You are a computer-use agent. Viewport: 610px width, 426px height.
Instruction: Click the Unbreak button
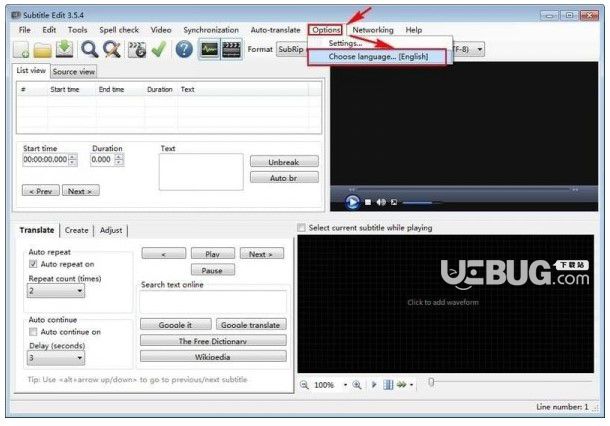(x=284, y=162)
